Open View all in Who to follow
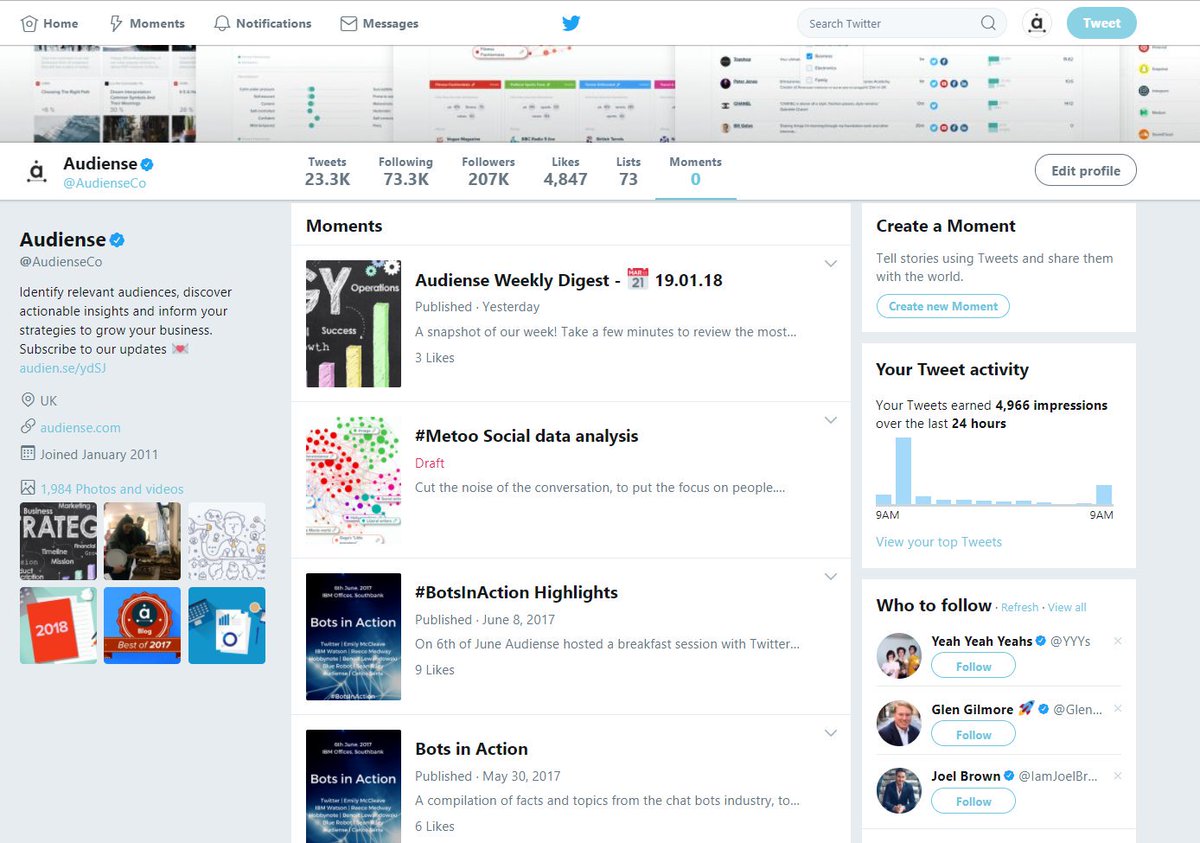Screen dimensions: 1200x843 [1067, 607]
